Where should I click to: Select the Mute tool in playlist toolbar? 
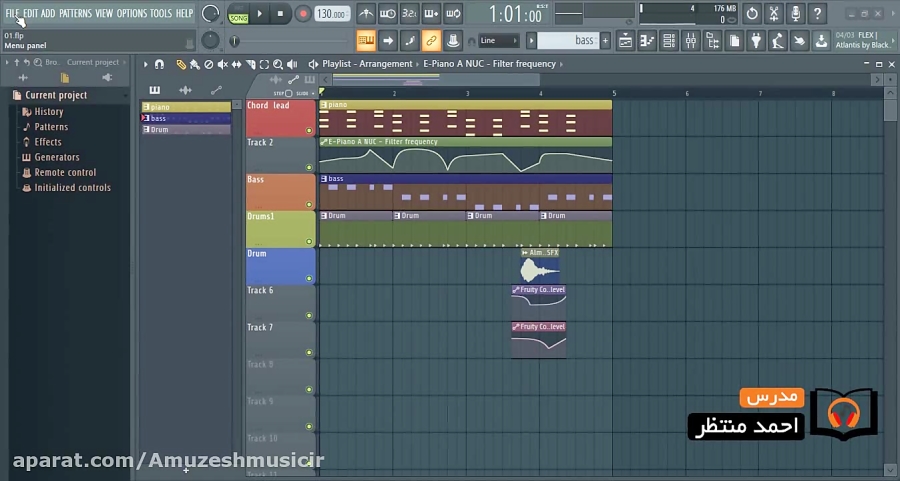pyautogui.click(x=223, y=65)
